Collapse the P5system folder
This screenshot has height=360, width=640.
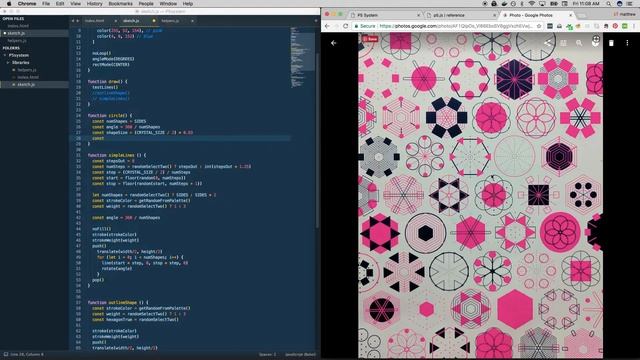pos(5,55)
